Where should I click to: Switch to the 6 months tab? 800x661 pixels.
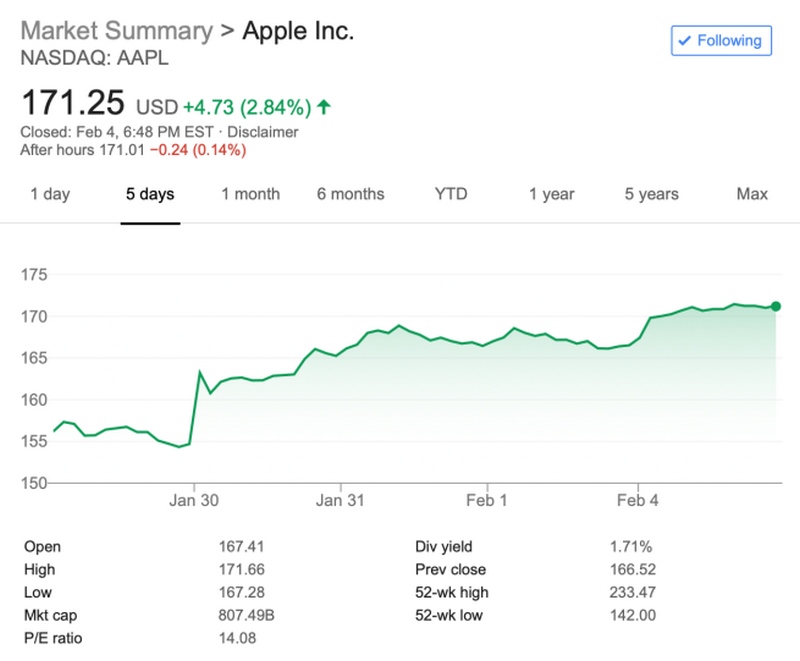(351, 194)
